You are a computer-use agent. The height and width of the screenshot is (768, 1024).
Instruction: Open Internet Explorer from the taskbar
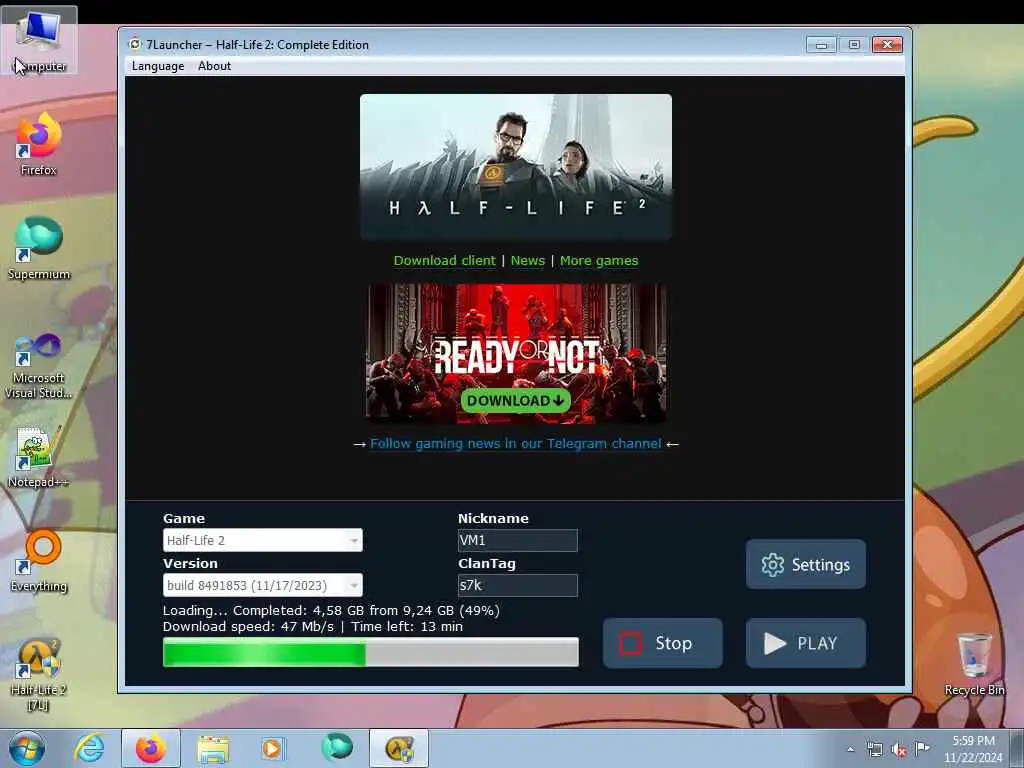(89, 748)
